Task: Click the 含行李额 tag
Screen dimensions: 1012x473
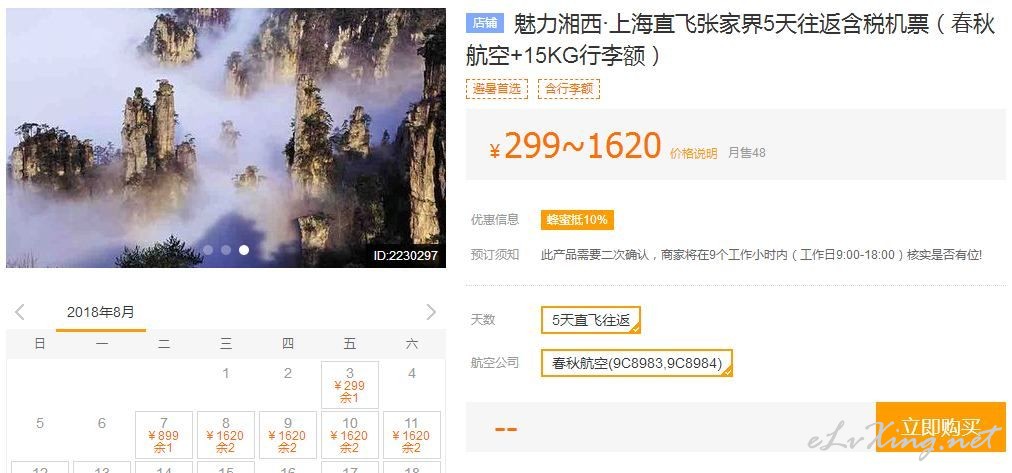Action: [569, 89]
